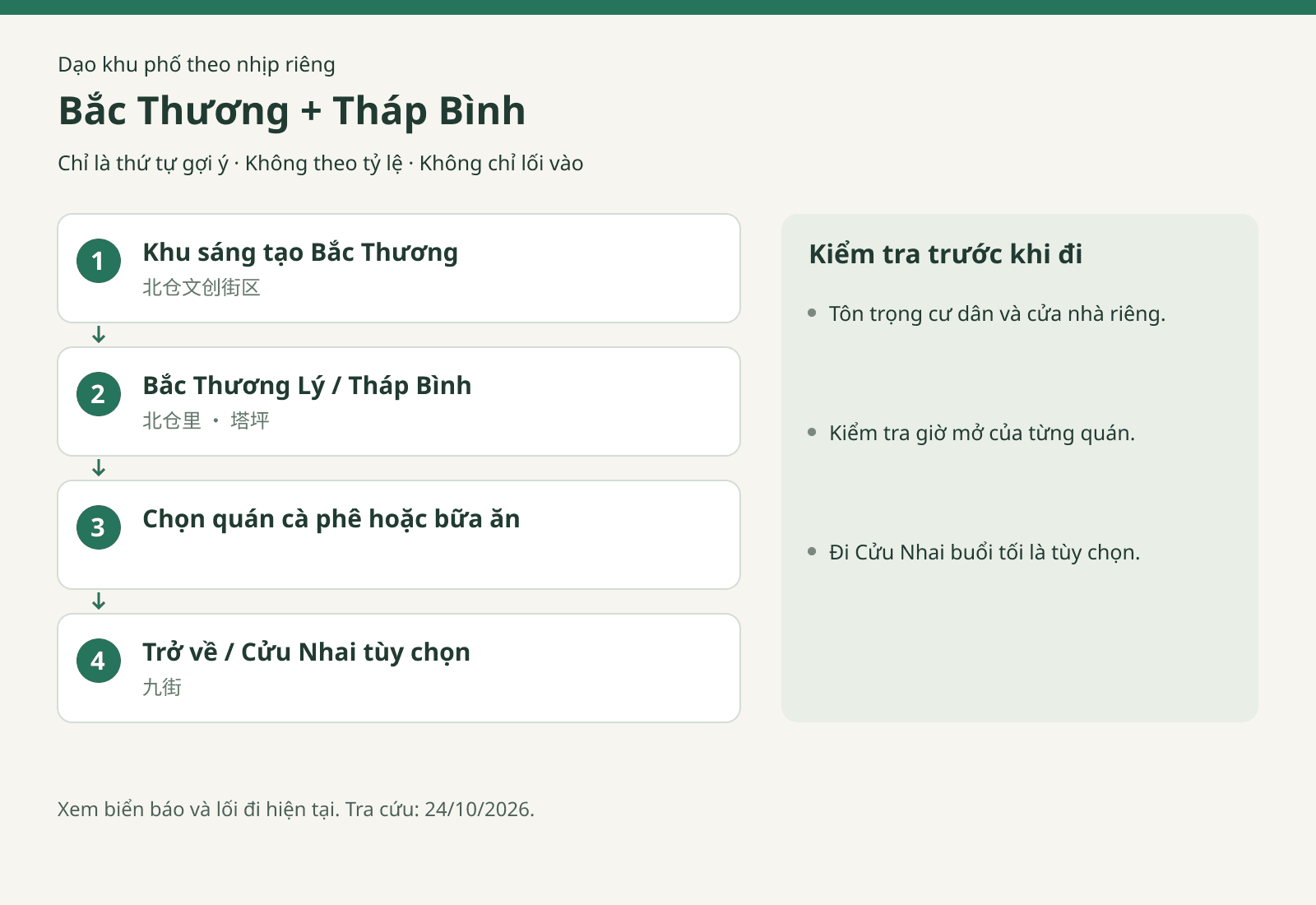Click the subtitle starting with Chỉ là thứ tự gợi ý

point(321,164)
